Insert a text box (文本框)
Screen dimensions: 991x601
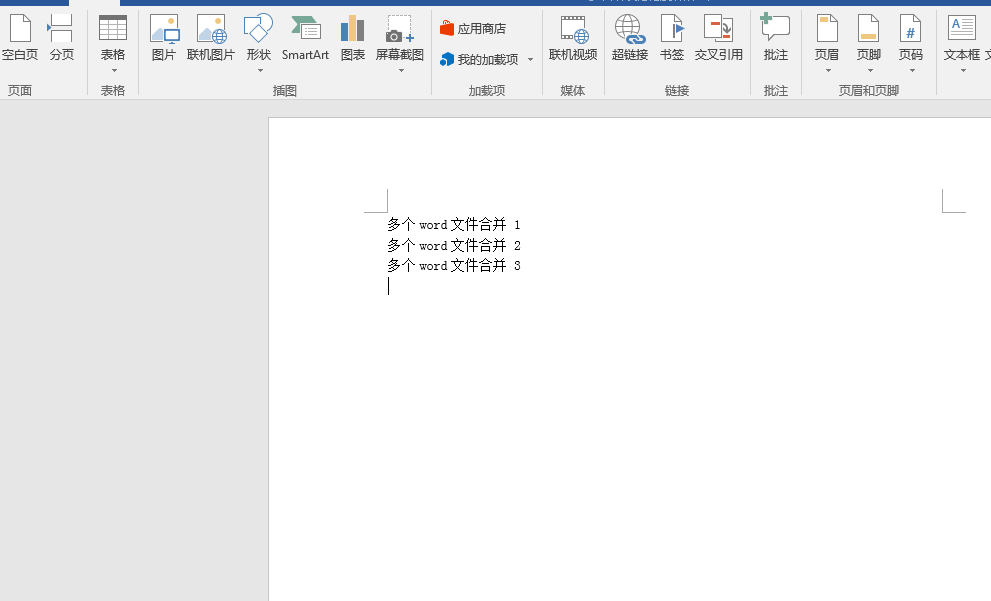962,43
